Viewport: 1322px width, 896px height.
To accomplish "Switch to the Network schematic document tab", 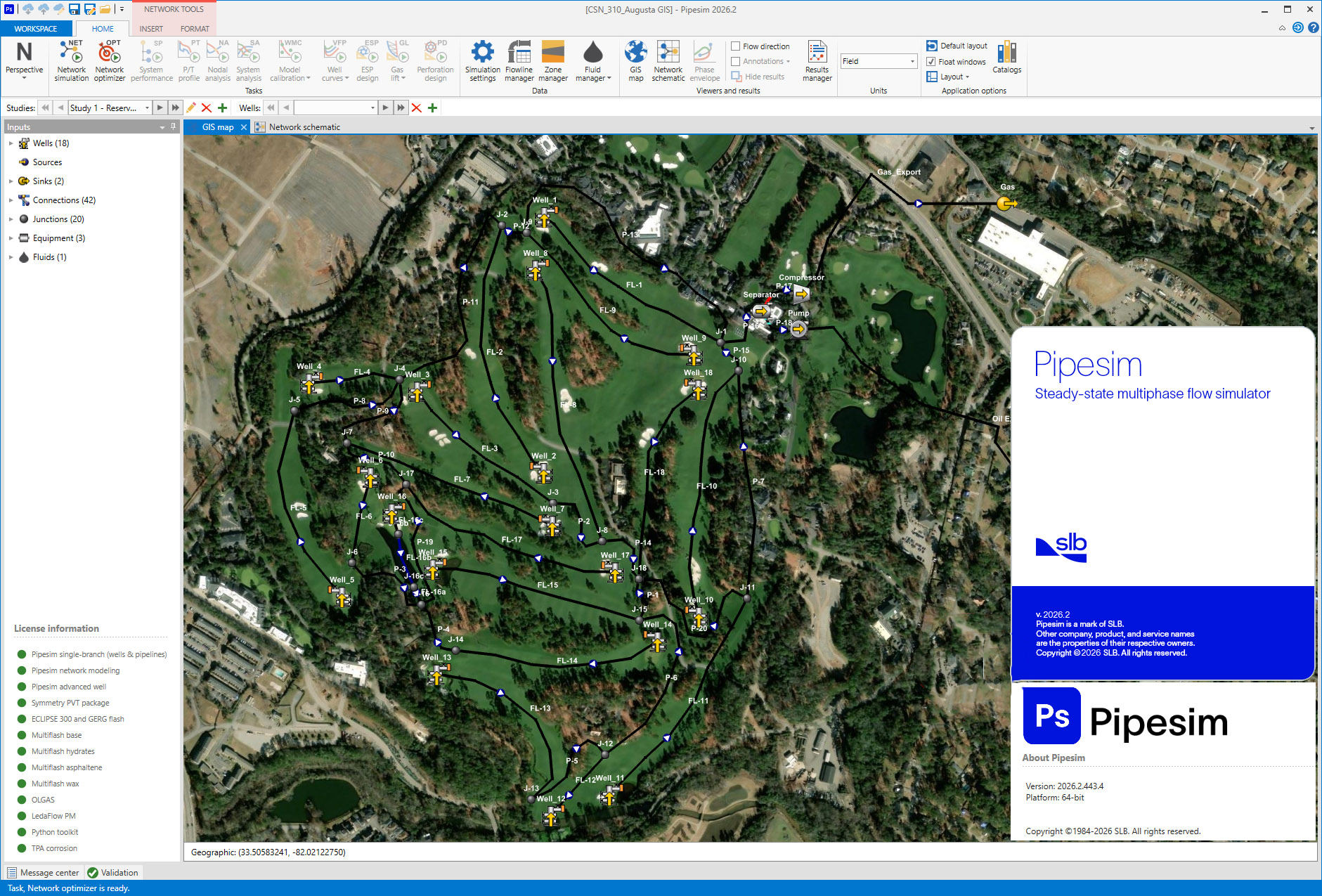I will [x=299, y=127].
